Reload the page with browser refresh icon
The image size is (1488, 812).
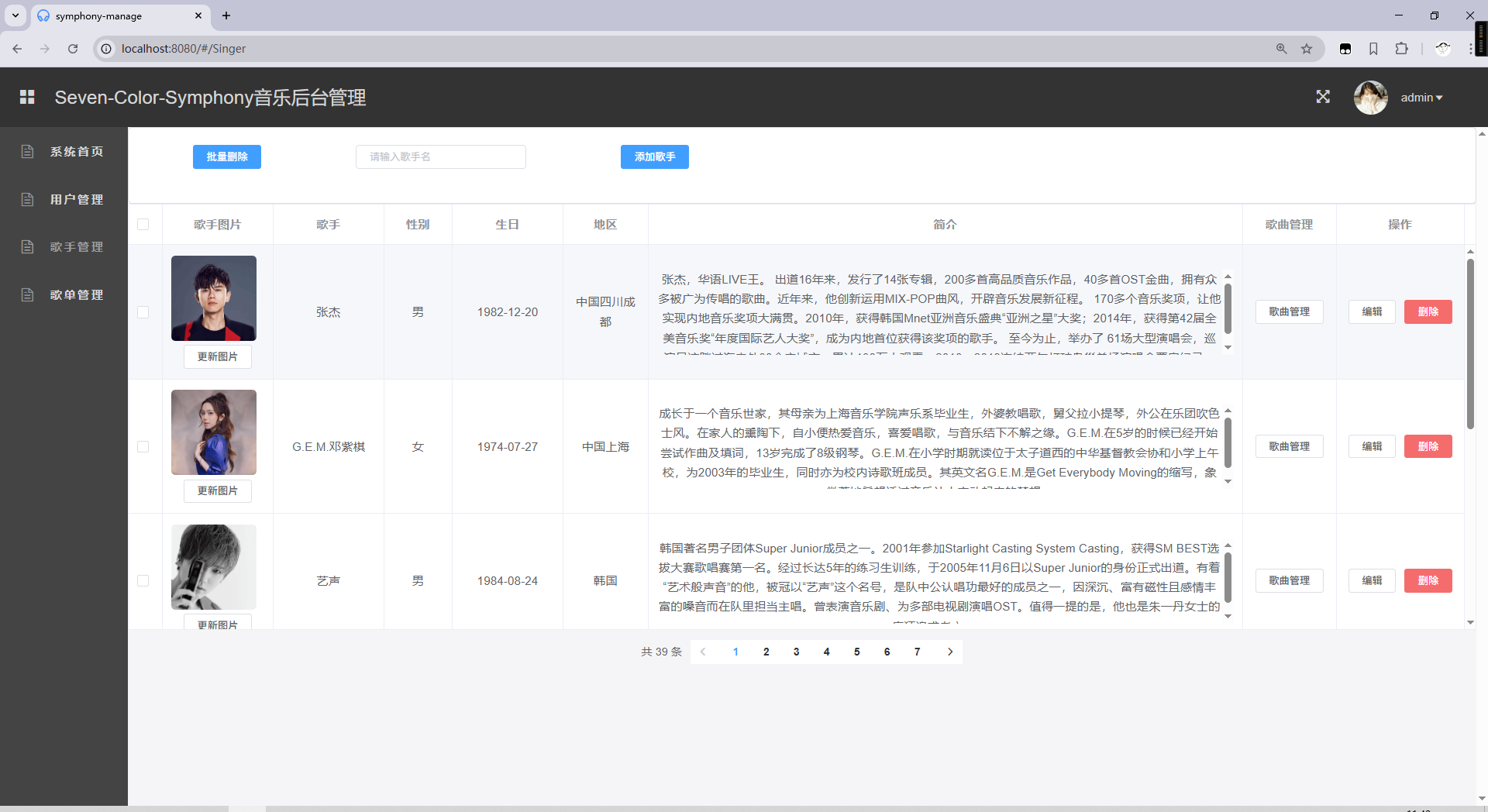tap(73, 49)
